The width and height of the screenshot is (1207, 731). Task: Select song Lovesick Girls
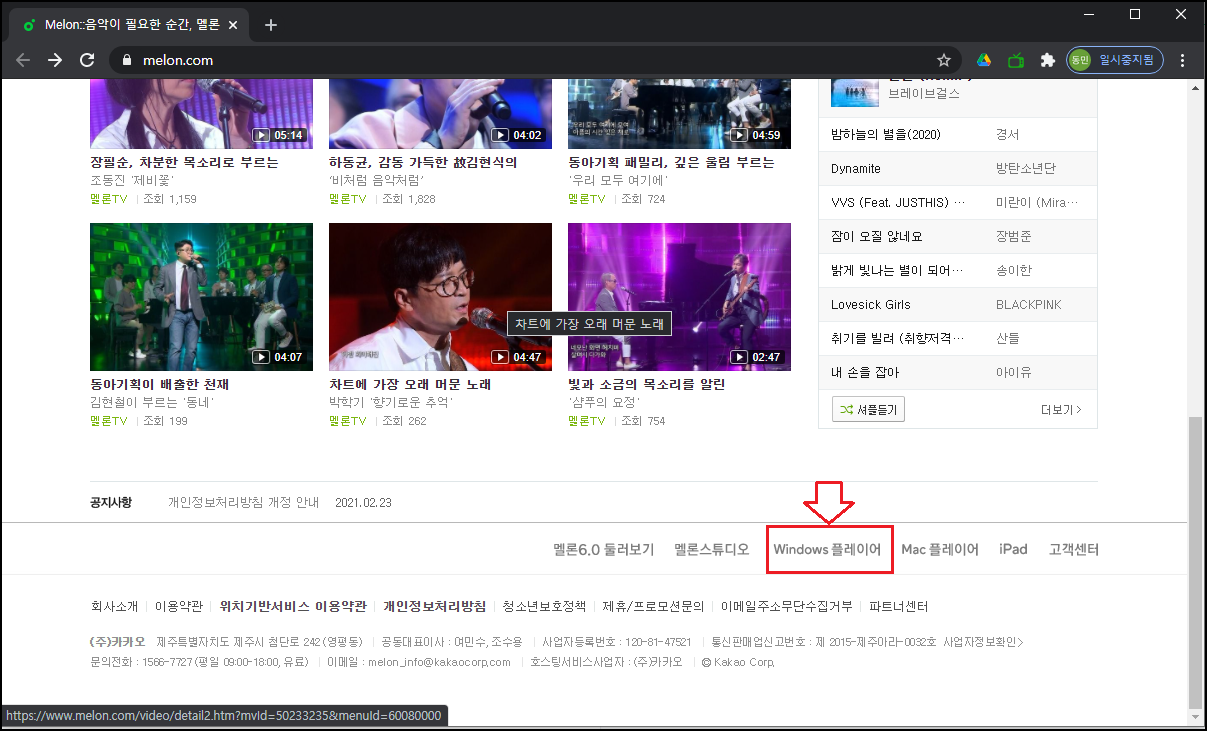click(871, 304)
